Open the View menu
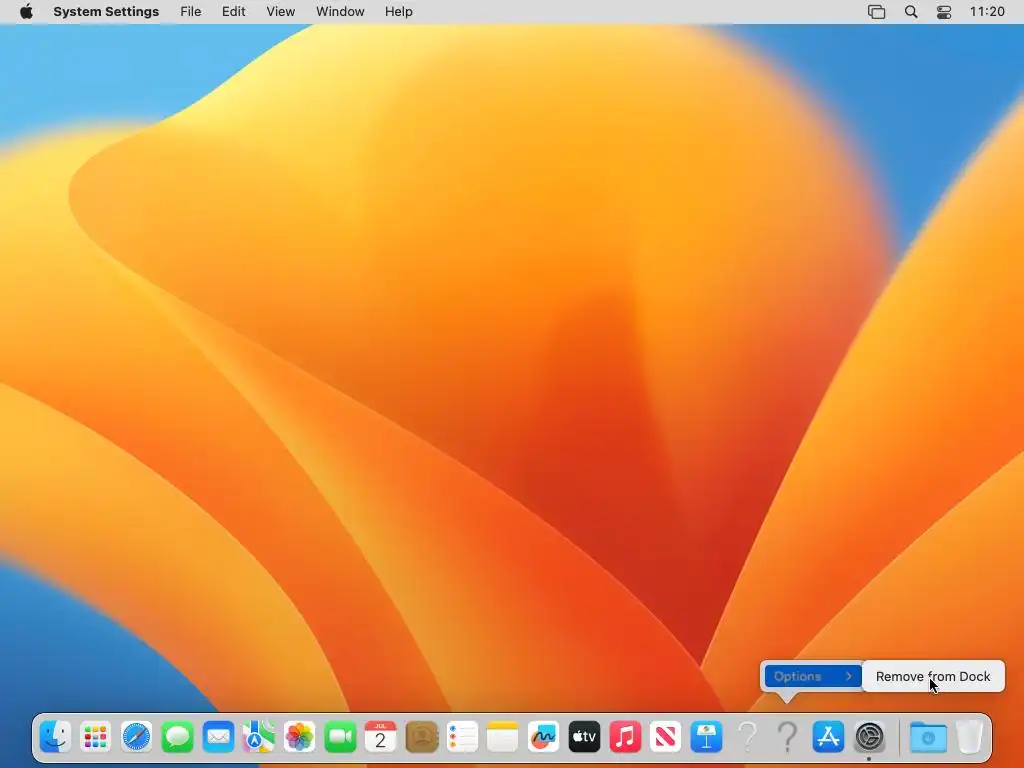 (x=281, y=12)
